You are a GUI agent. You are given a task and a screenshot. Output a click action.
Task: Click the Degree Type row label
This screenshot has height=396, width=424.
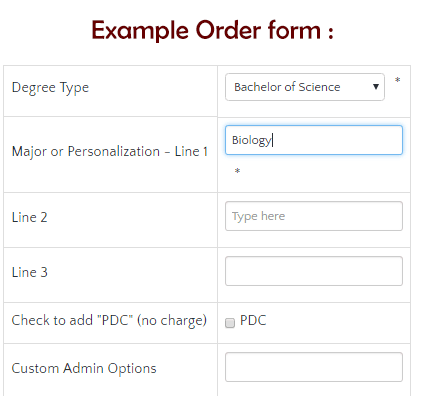[x=50, y=88]
